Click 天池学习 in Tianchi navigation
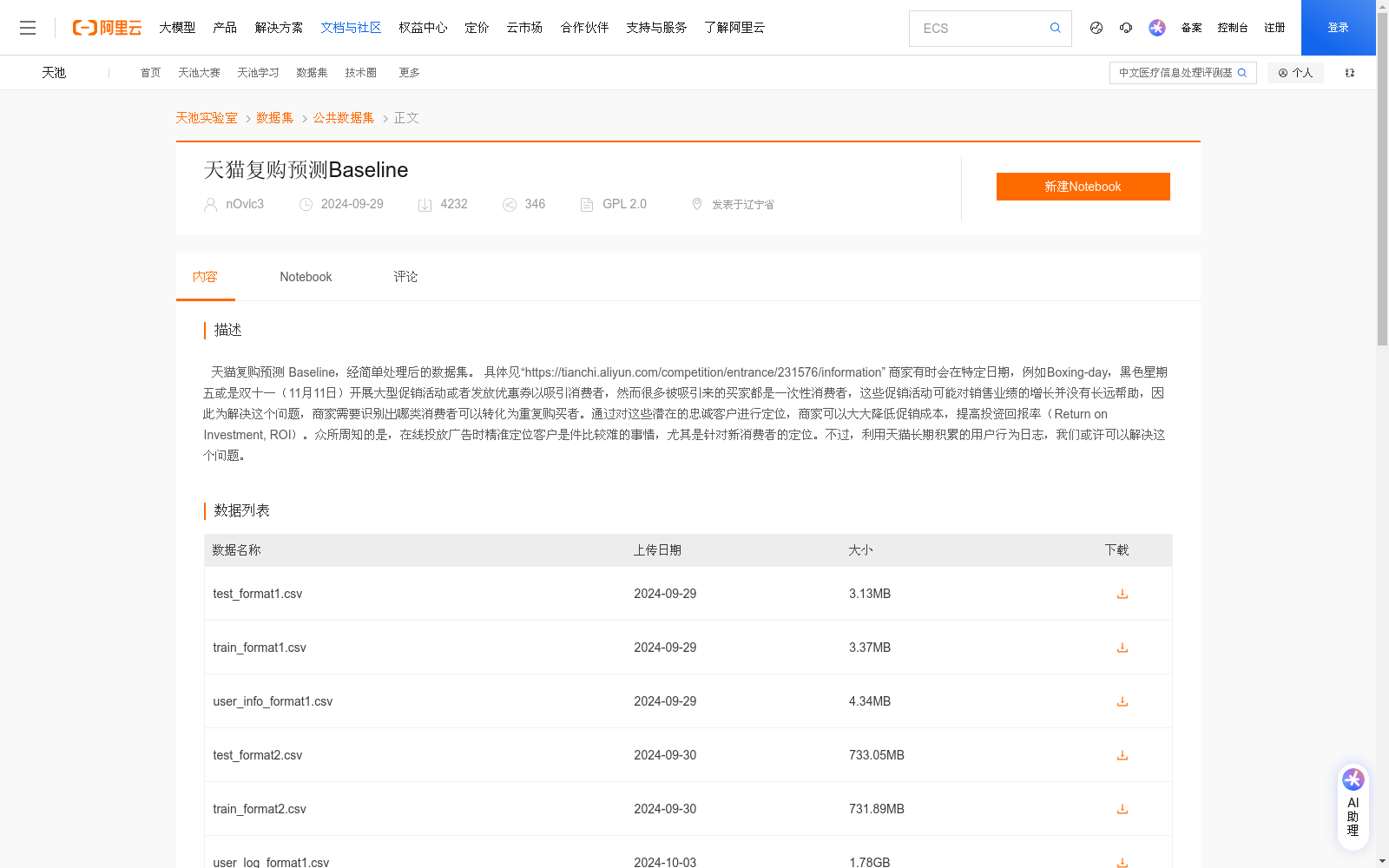The width and height of the screenshot is (1389, 868). pos(258,73)
